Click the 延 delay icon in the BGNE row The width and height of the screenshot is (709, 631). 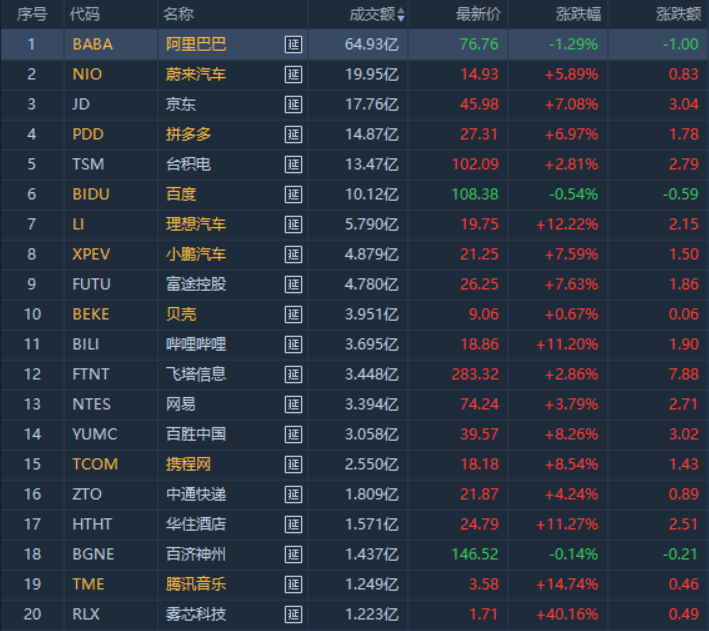point(293,555)
